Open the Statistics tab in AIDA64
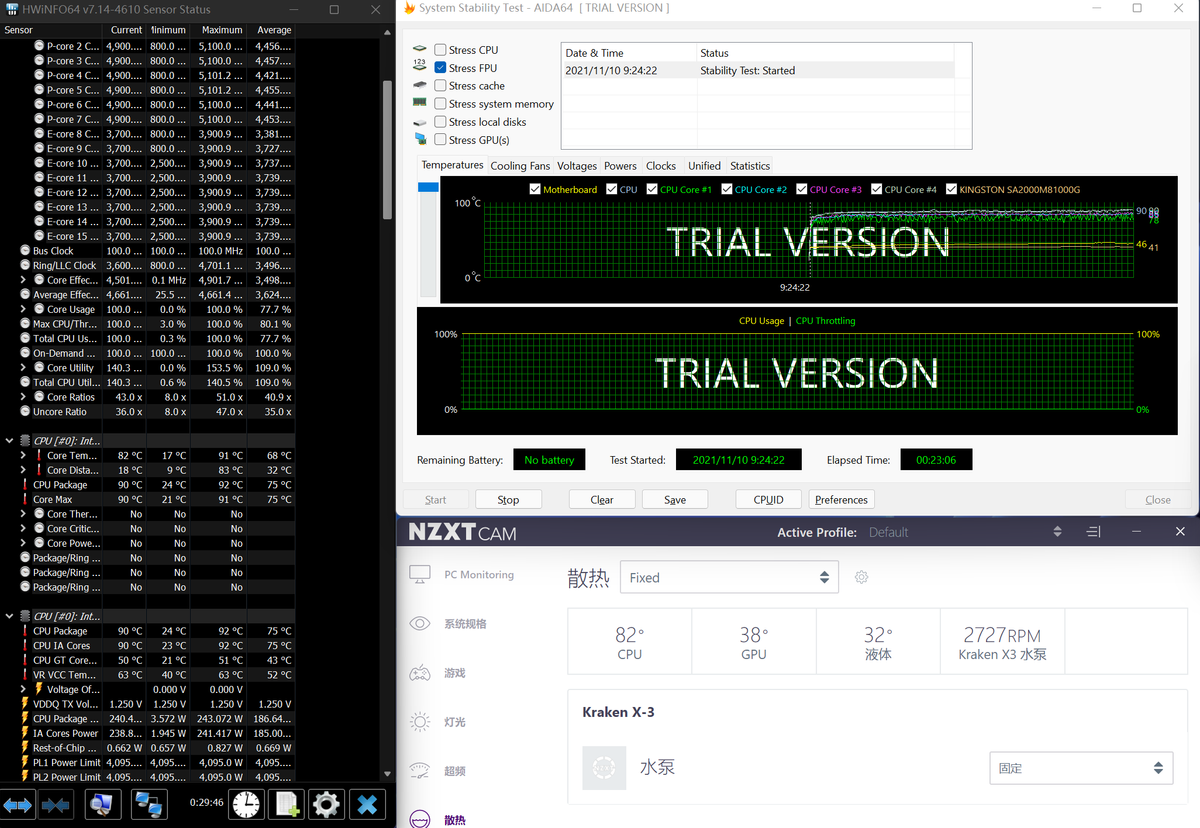This screenshot has height=828, width=1200. click(x=750, y=166)
